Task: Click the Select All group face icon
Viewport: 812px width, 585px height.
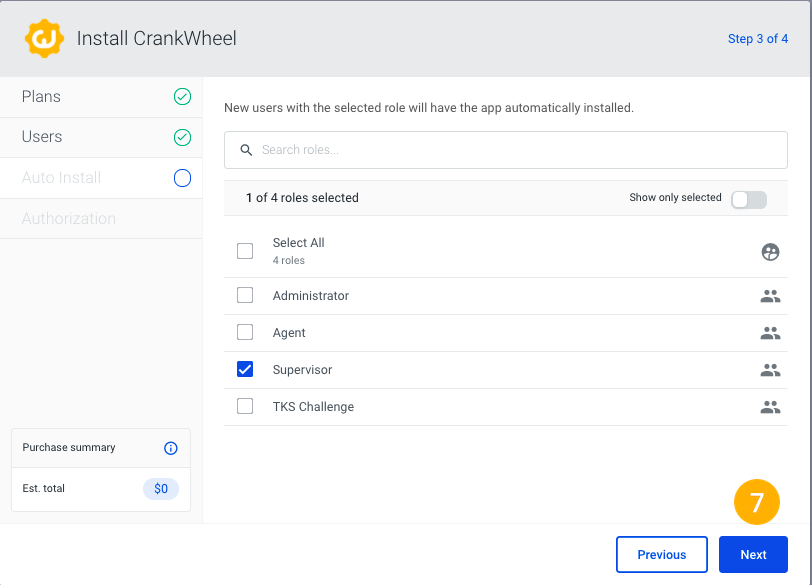Action: click(770, 252)
